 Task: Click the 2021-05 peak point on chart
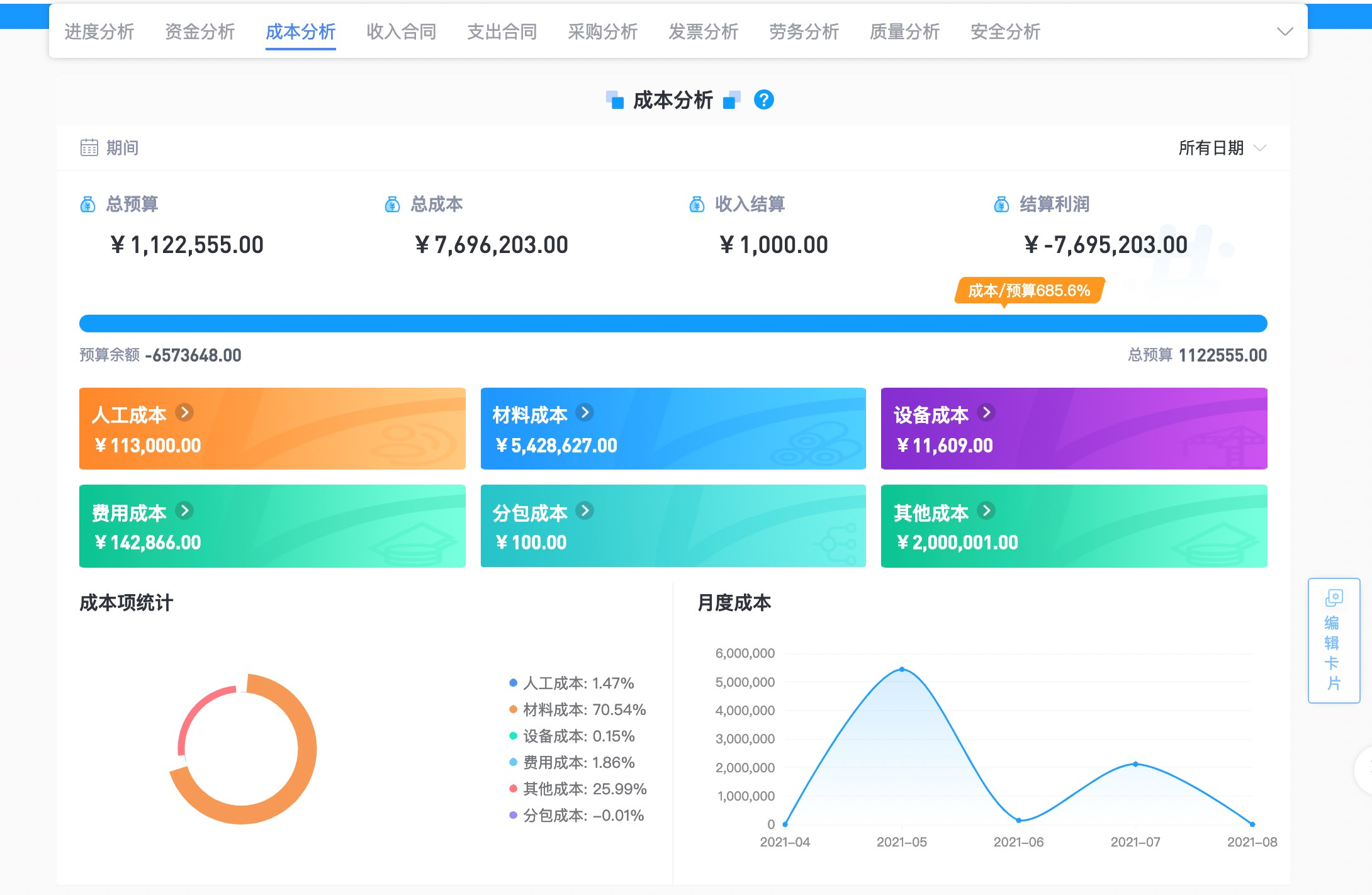point(902,669)
